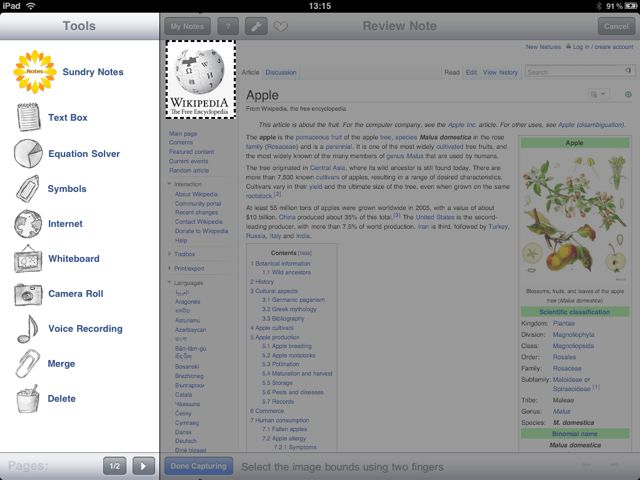Select the Read tab
Screen dimensions: 640x480
[x=452, y=72]
